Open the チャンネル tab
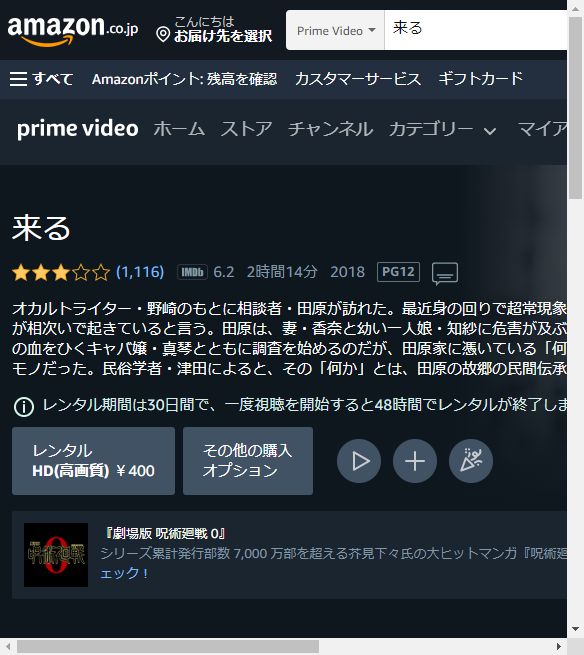584x655 pixels. tap(330, 129)
